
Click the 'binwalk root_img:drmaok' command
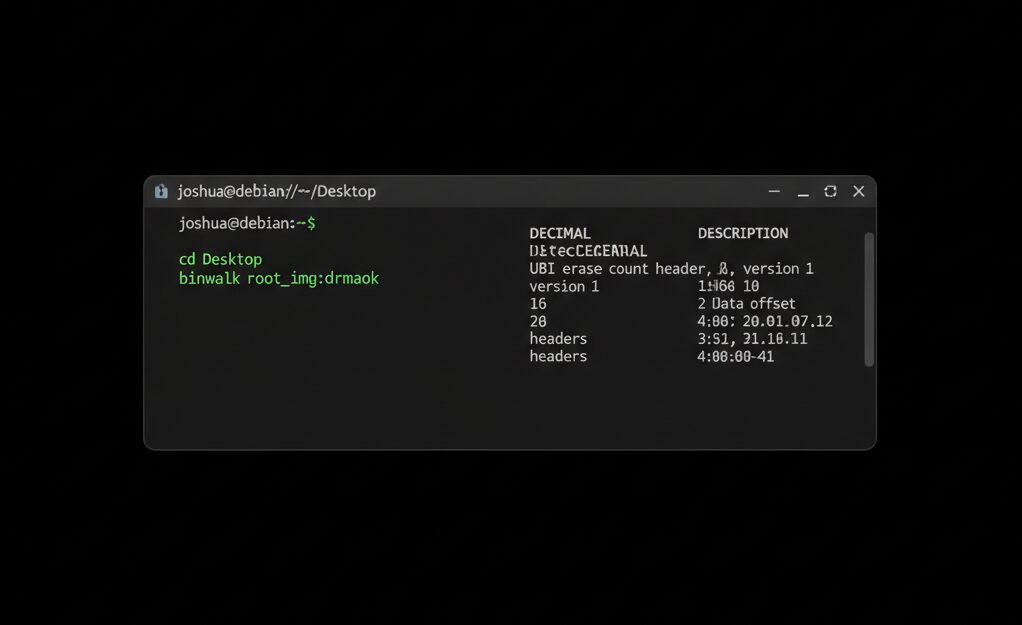pos(279,278)
